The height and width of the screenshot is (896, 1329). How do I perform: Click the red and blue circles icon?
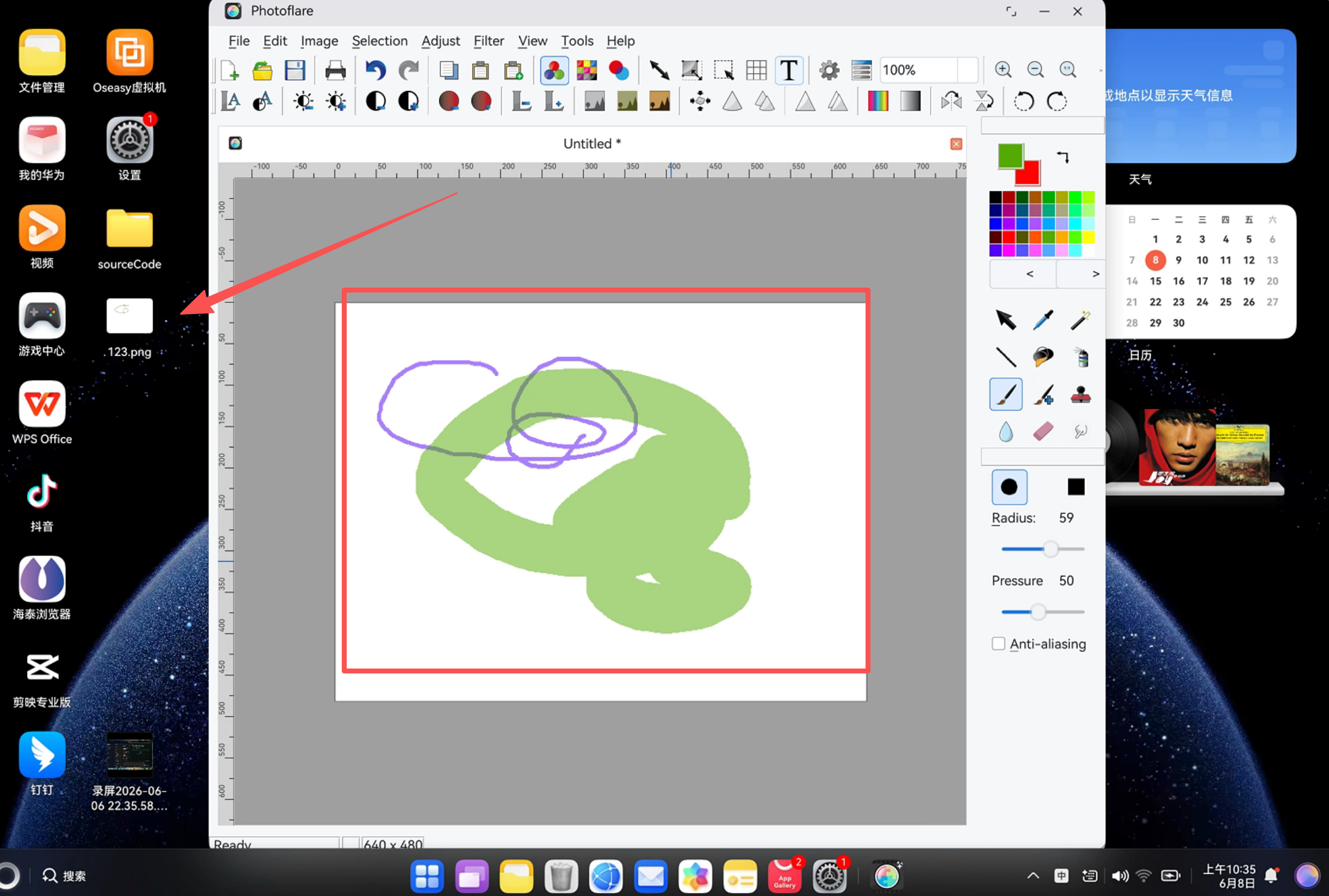(x=619, y=71)
